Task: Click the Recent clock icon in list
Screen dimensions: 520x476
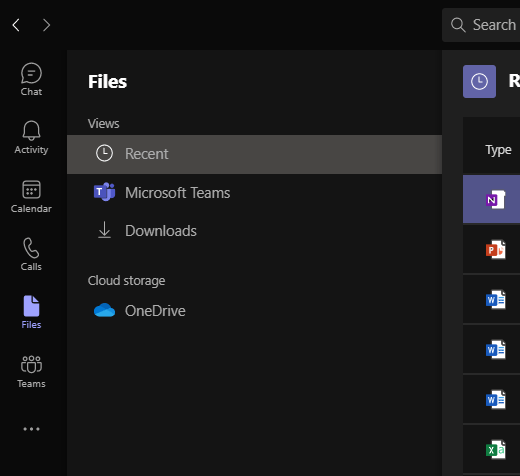Action: click(x=104, y=153)
